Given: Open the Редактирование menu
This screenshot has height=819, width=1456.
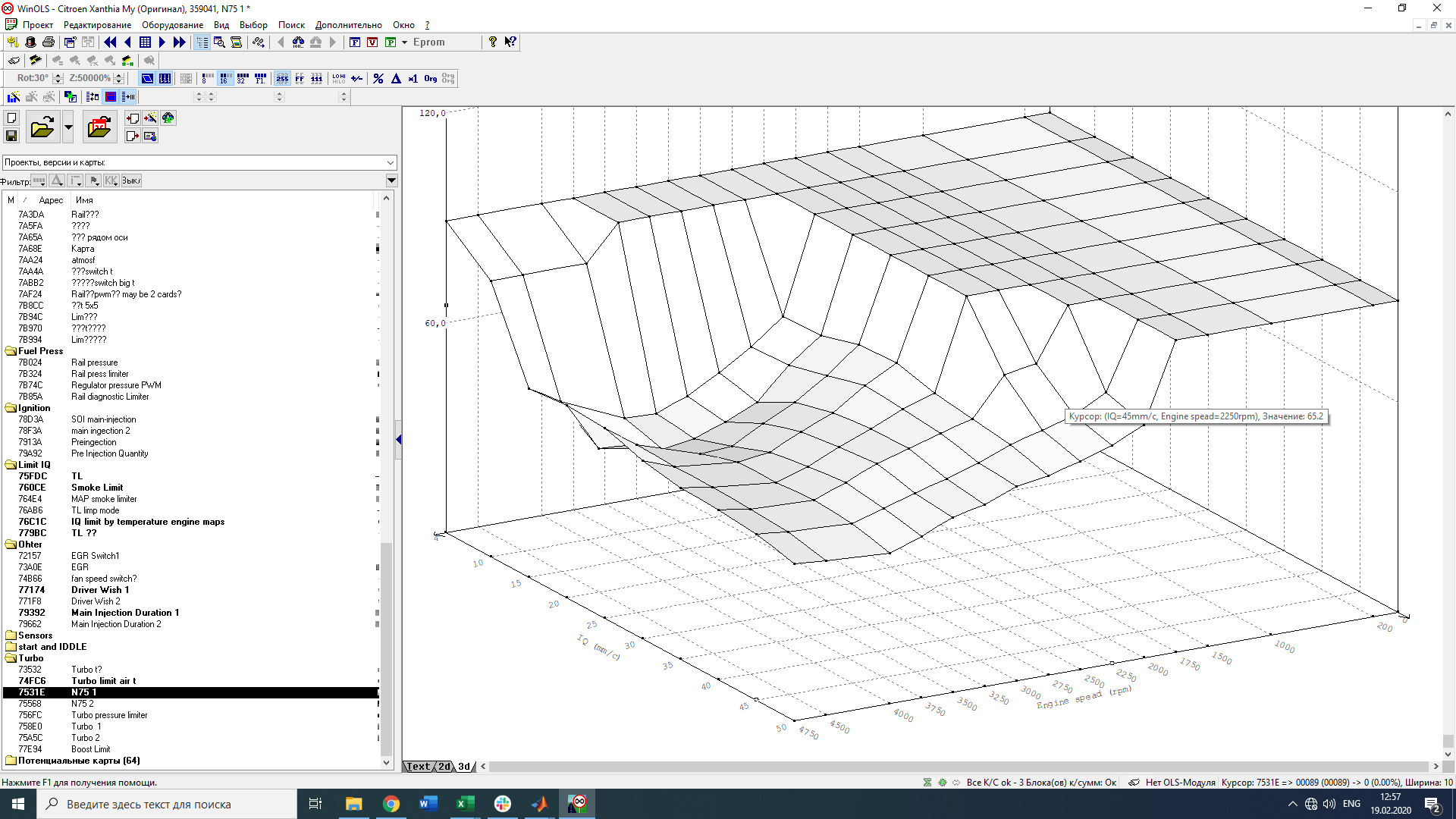Looking at the screenshot, I should (97, 25).
